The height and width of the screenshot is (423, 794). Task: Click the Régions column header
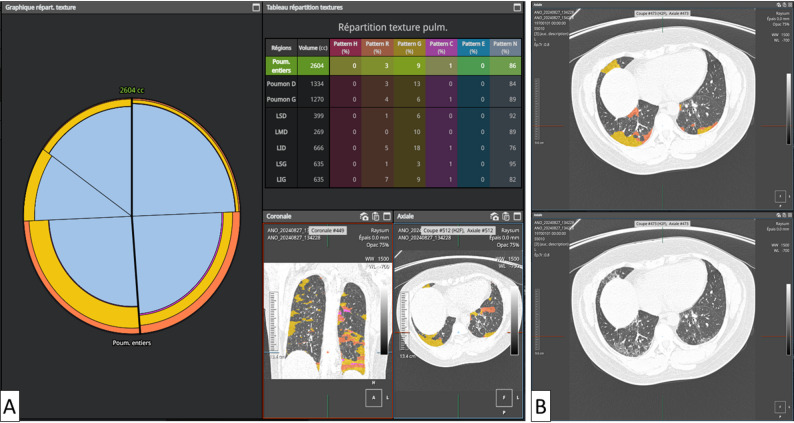pos(282,48)
